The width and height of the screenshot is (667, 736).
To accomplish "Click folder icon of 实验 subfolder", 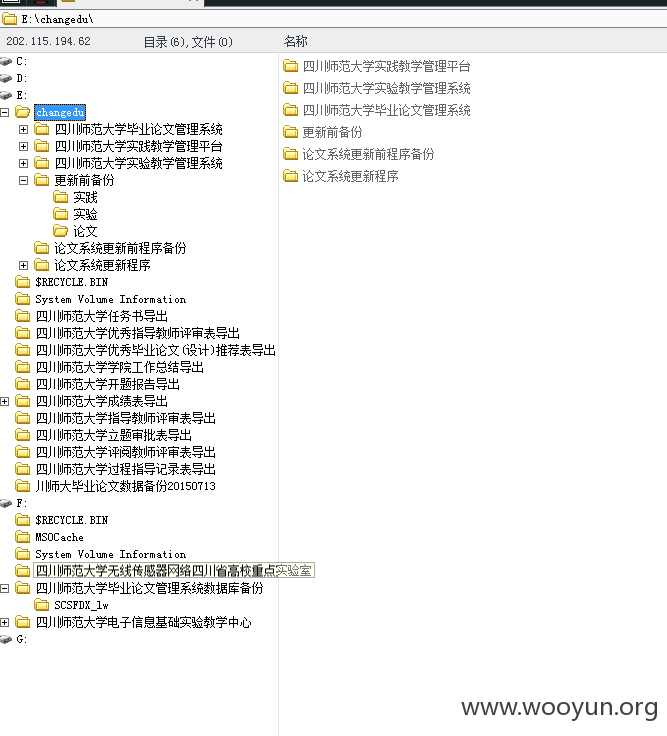I will (x=61, y=214).
